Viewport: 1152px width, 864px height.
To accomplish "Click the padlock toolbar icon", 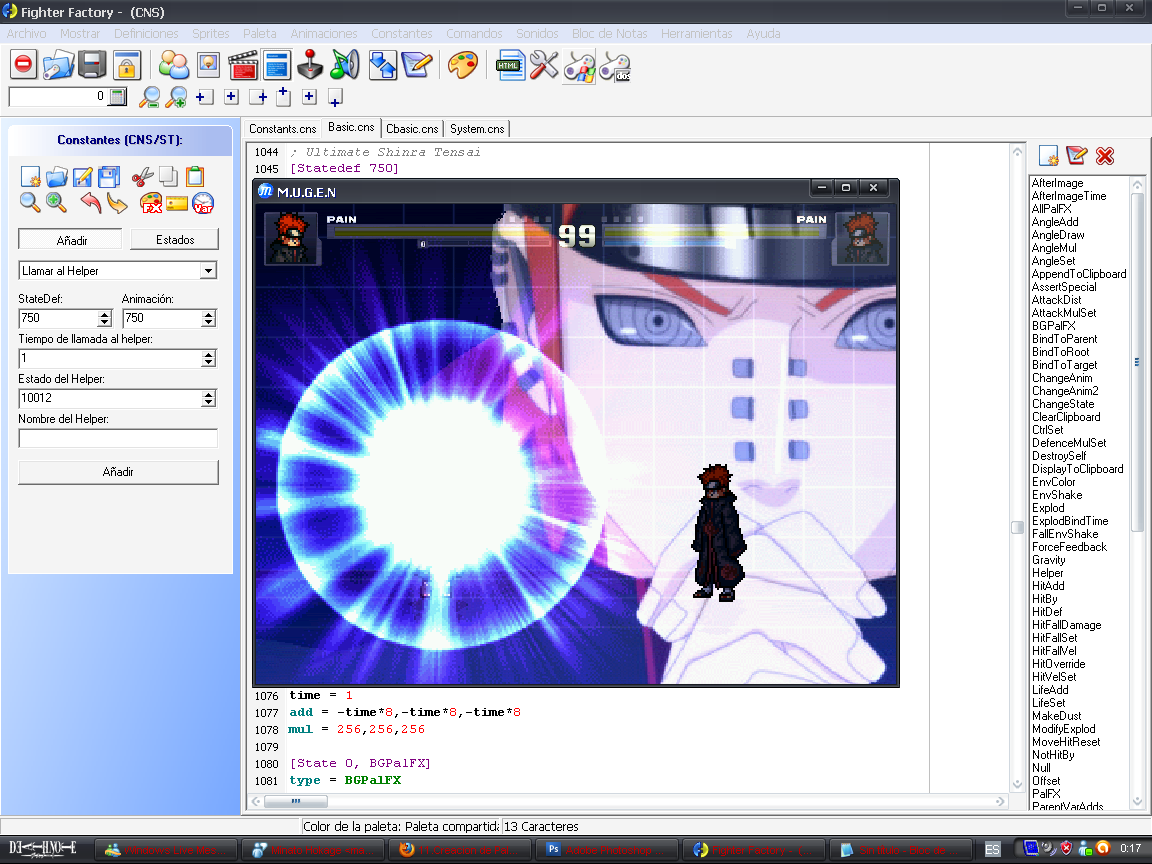I will coord(126,65).
